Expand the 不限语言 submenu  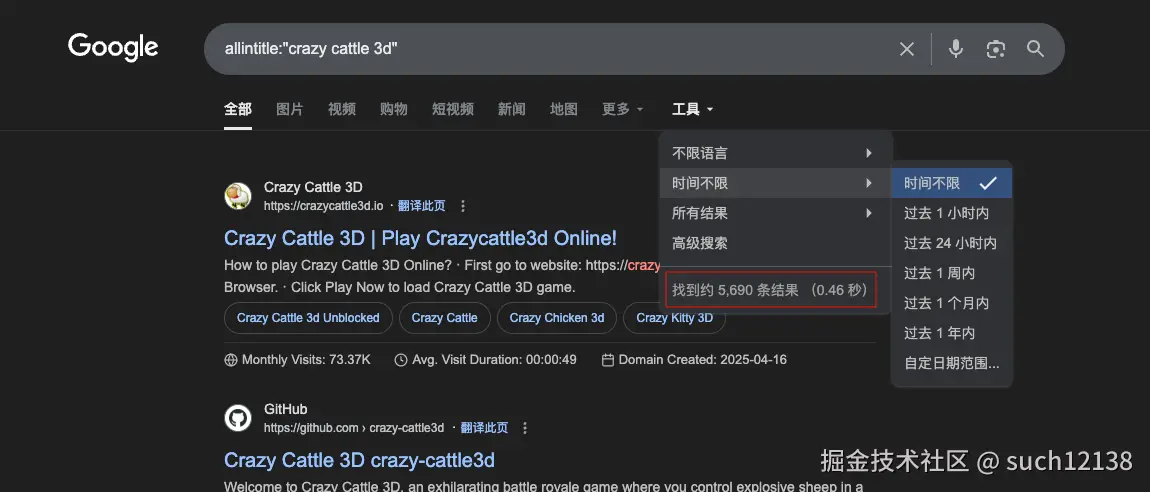775,153
